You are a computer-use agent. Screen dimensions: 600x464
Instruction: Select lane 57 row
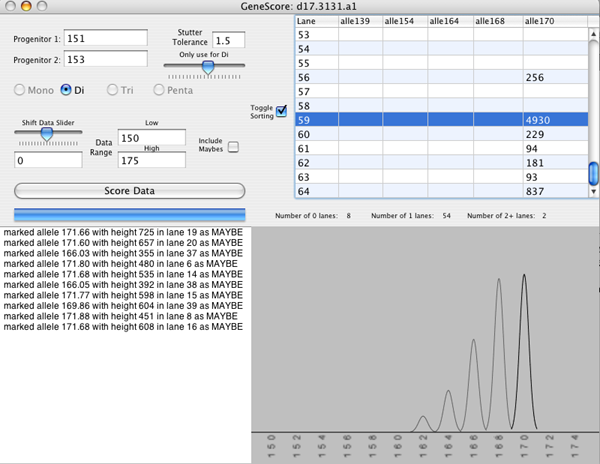pos(442,91)
